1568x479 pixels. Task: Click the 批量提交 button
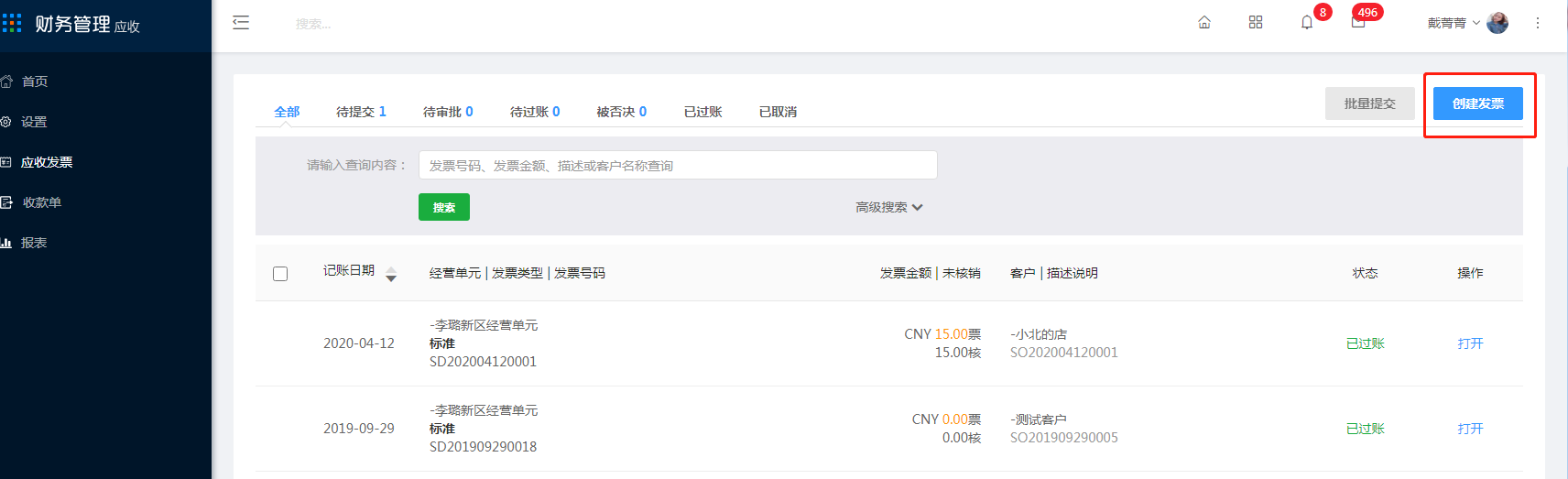(x=1370, y=103)
